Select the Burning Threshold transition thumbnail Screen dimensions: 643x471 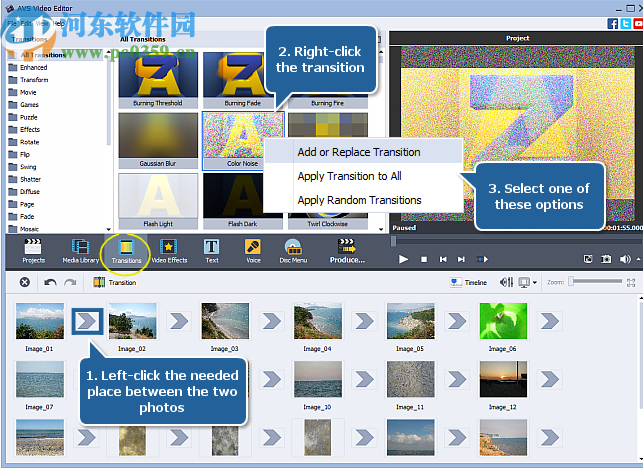158,80
